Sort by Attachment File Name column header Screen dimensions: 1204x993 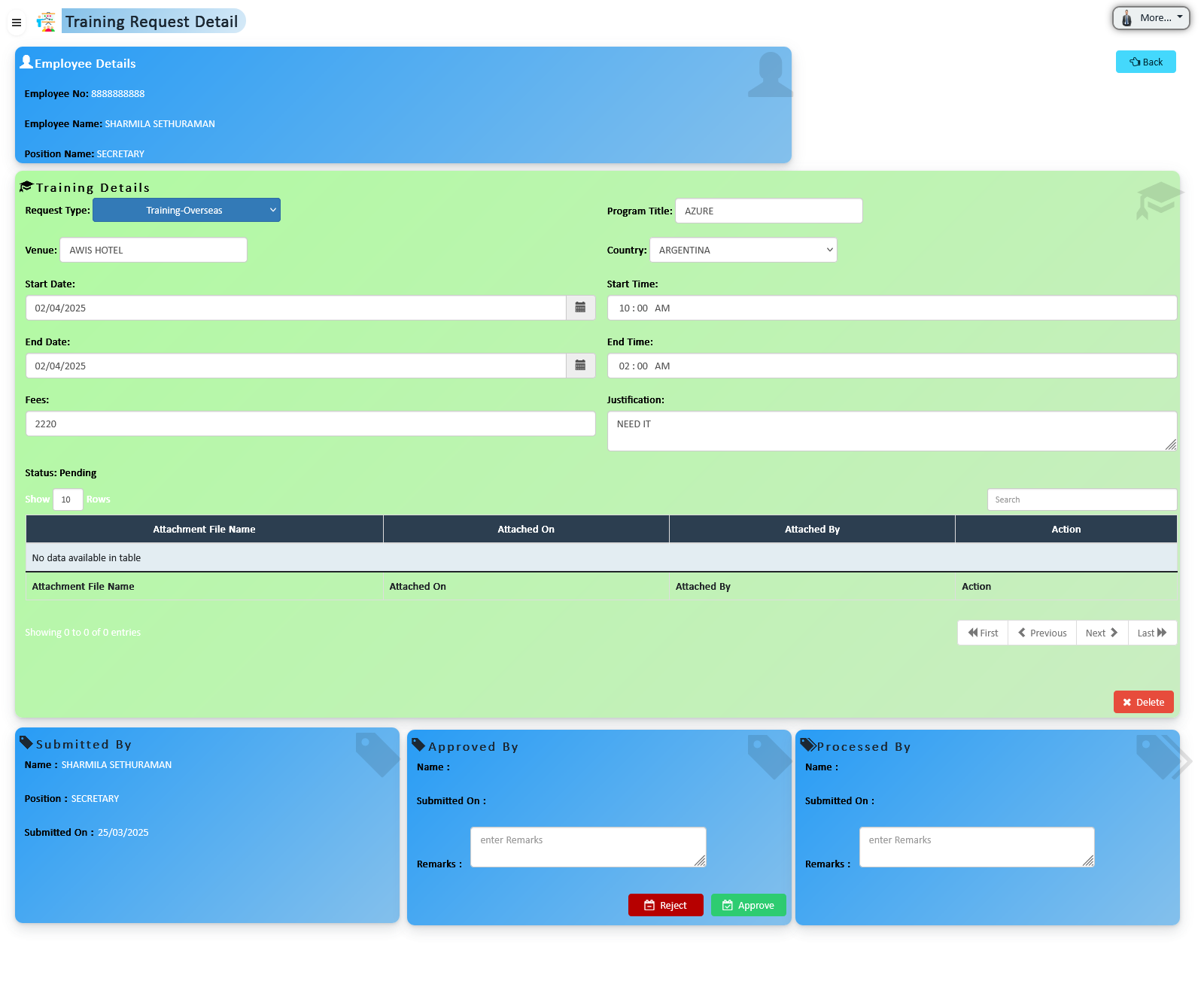coord(204,530)
